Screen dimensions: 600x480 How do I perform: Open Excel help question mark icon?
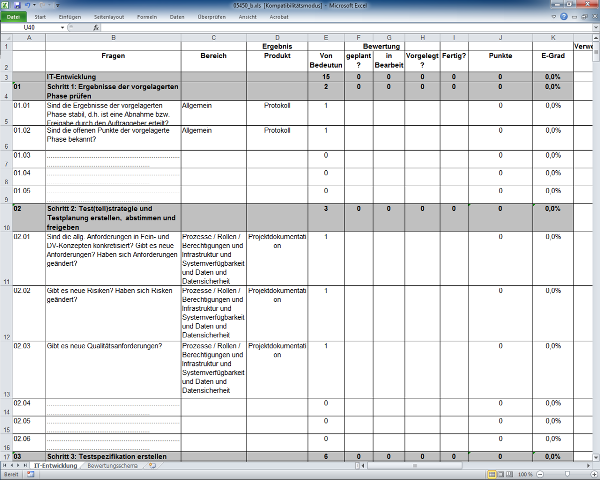point(566,18)
